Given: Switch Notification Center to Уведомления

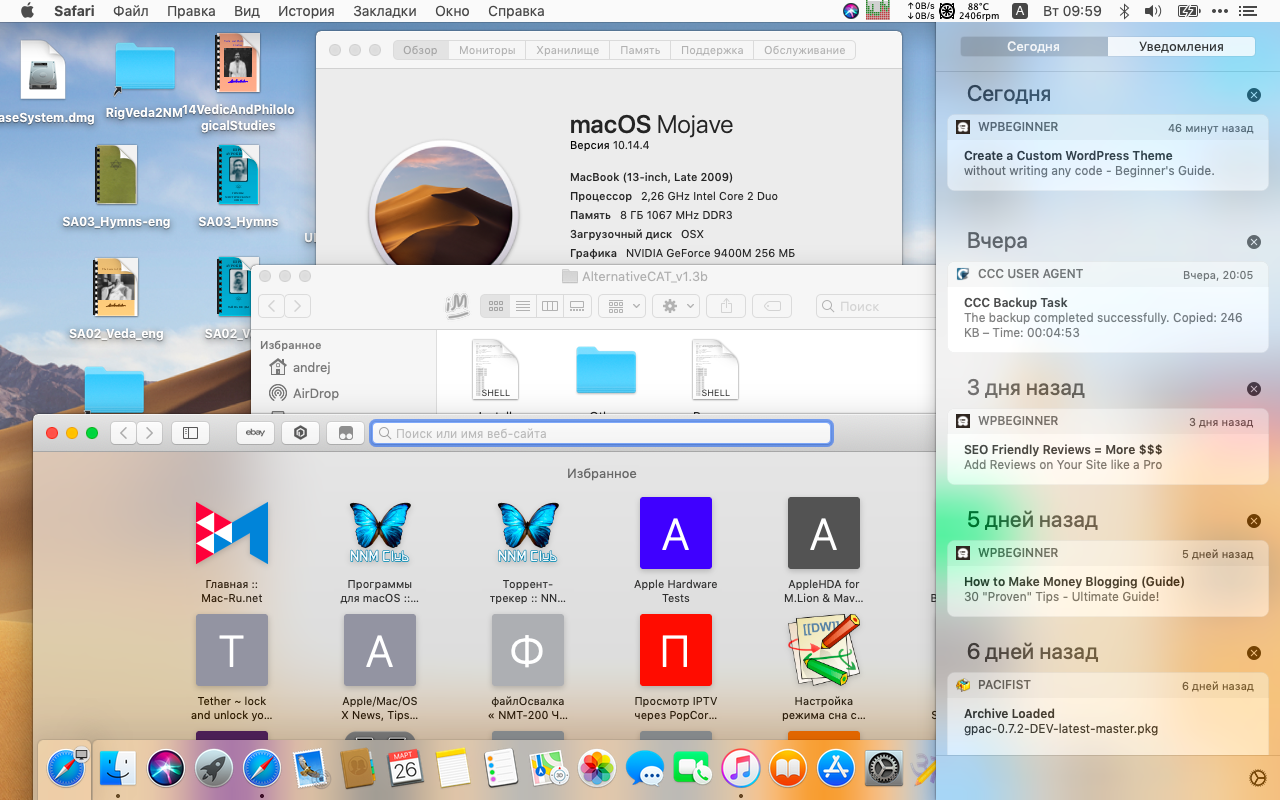Looking at the screenshot, I should (x=1181, y=47).
